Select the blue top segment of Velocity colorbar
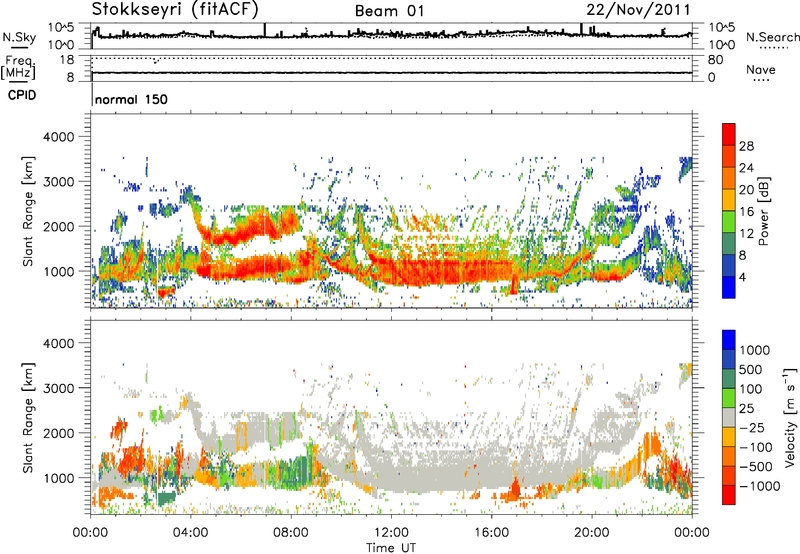800x554 pixels. click(729, 340)
